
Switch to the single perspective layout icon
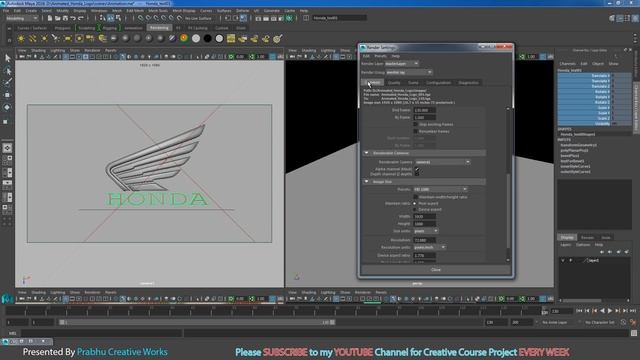tap(7, 148)
